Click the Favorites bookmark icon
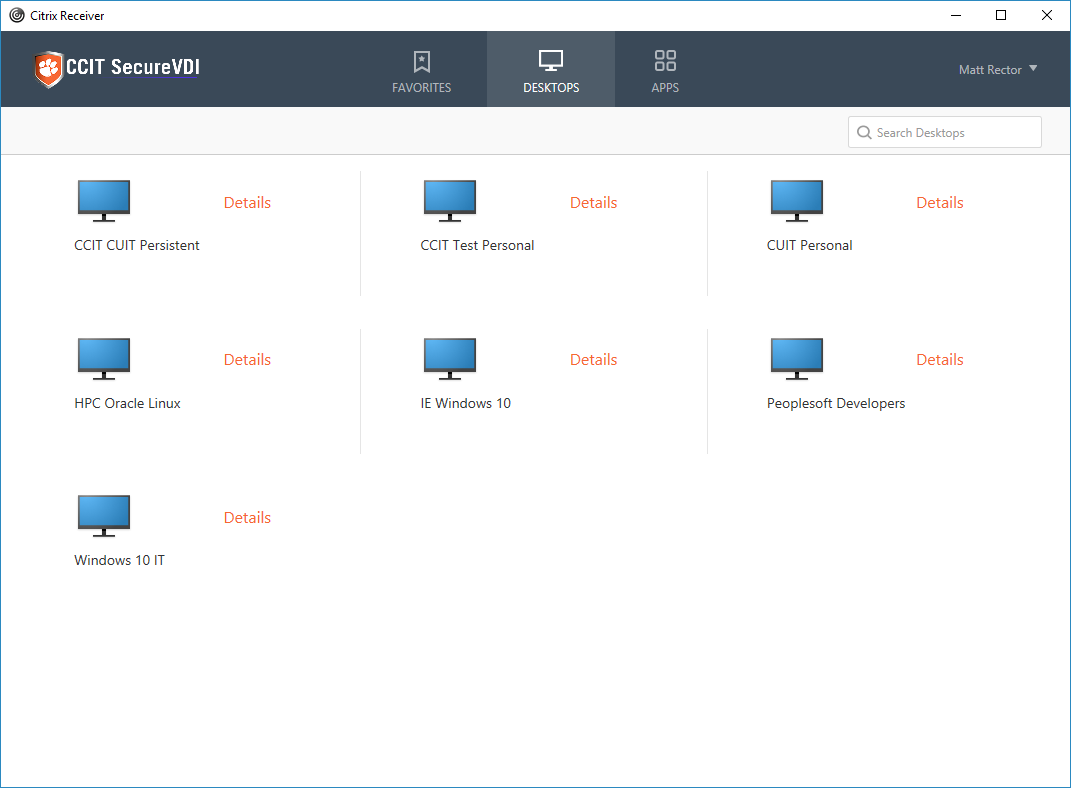 pyautogui.click(x=421, y=61)
